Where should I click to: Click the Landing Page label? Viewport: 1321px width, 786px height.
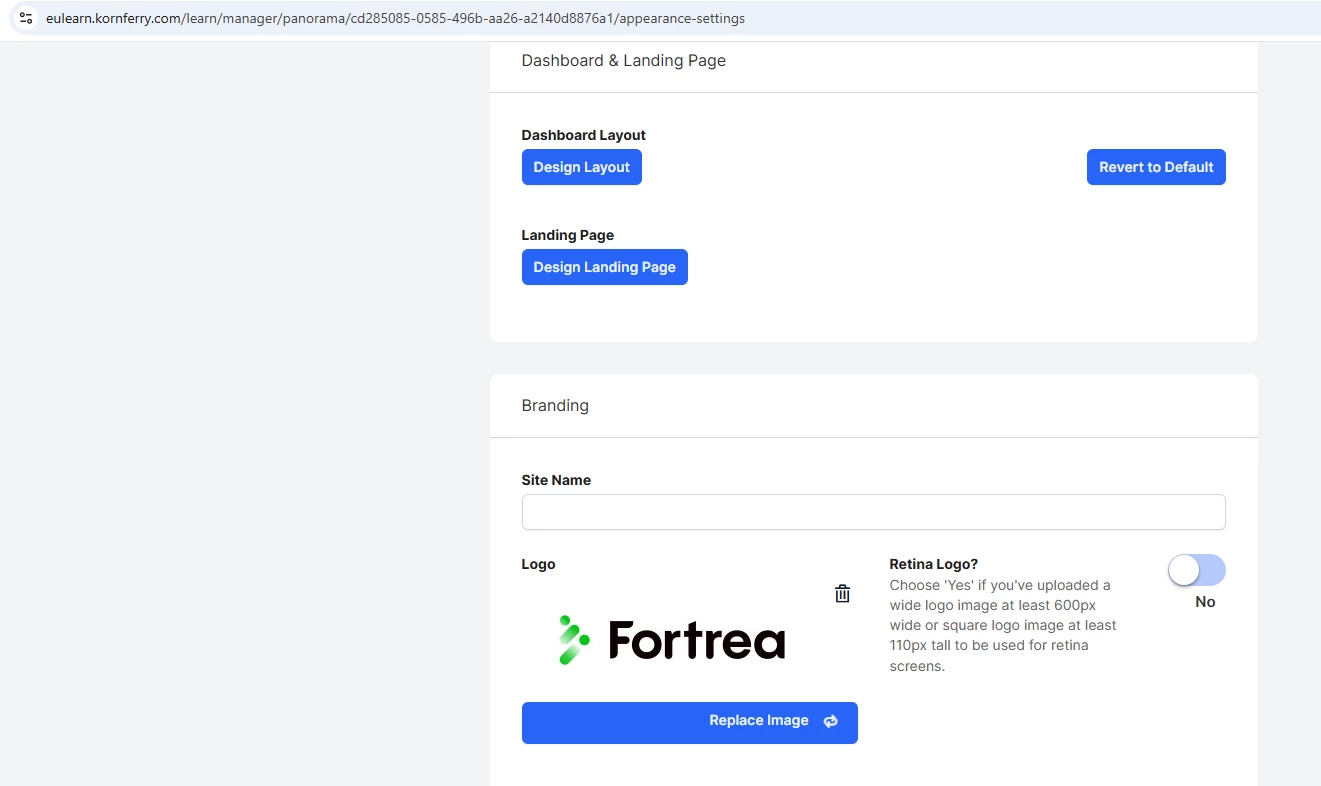568,235
